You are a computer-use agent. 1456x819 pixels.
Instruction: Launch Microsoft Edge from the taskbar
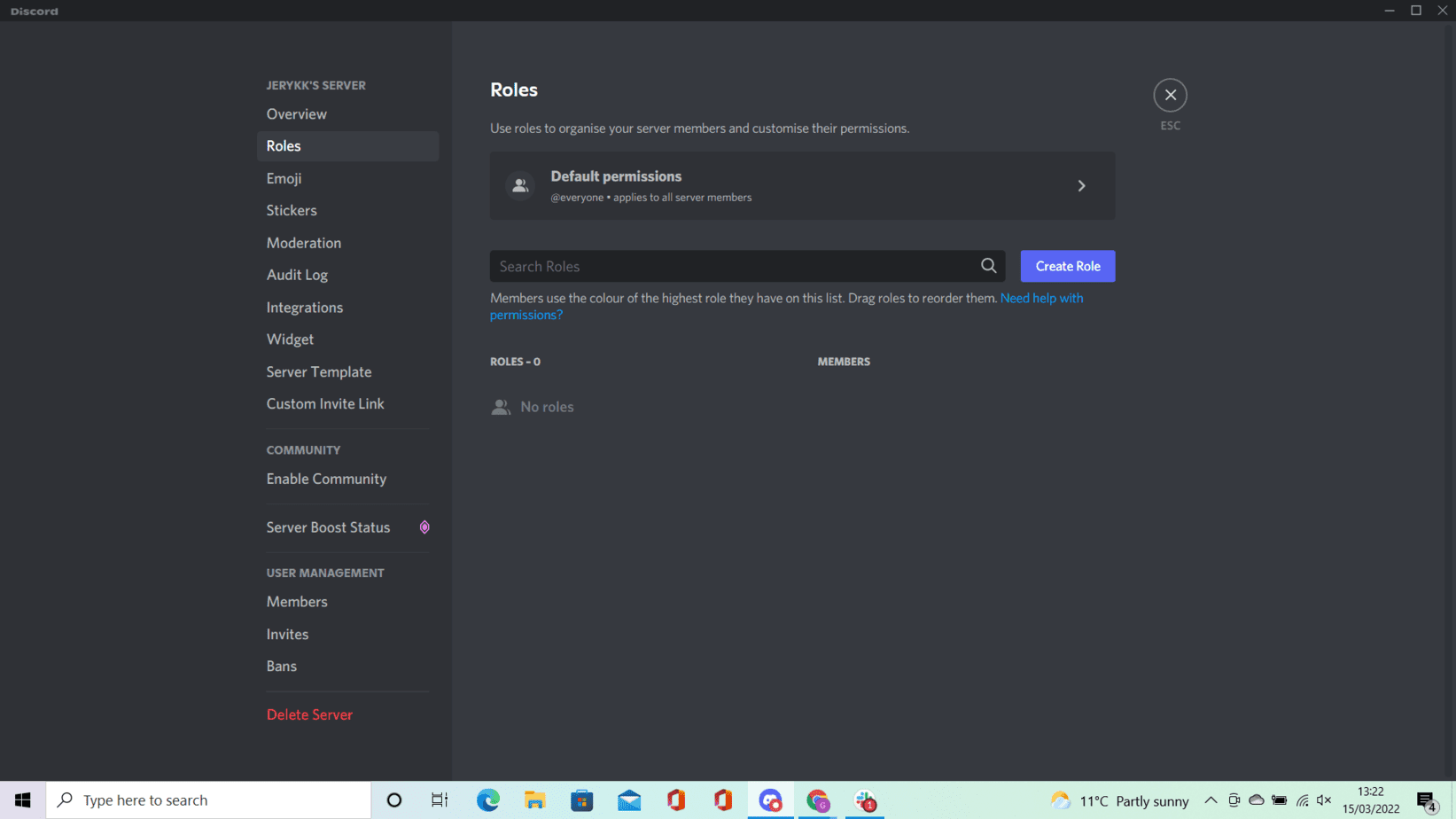487,800
